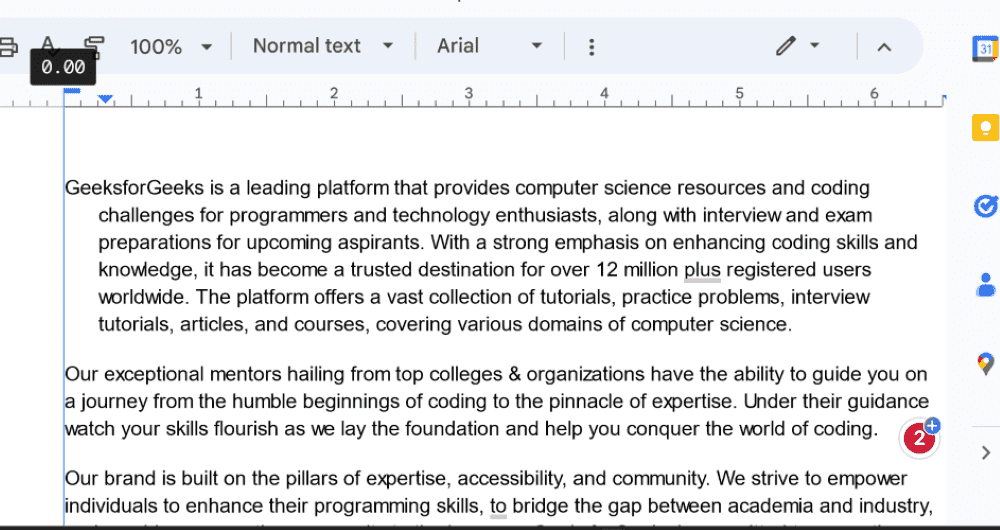
Task: Select the Paint format tool
Action: click(x=95, y=46)
